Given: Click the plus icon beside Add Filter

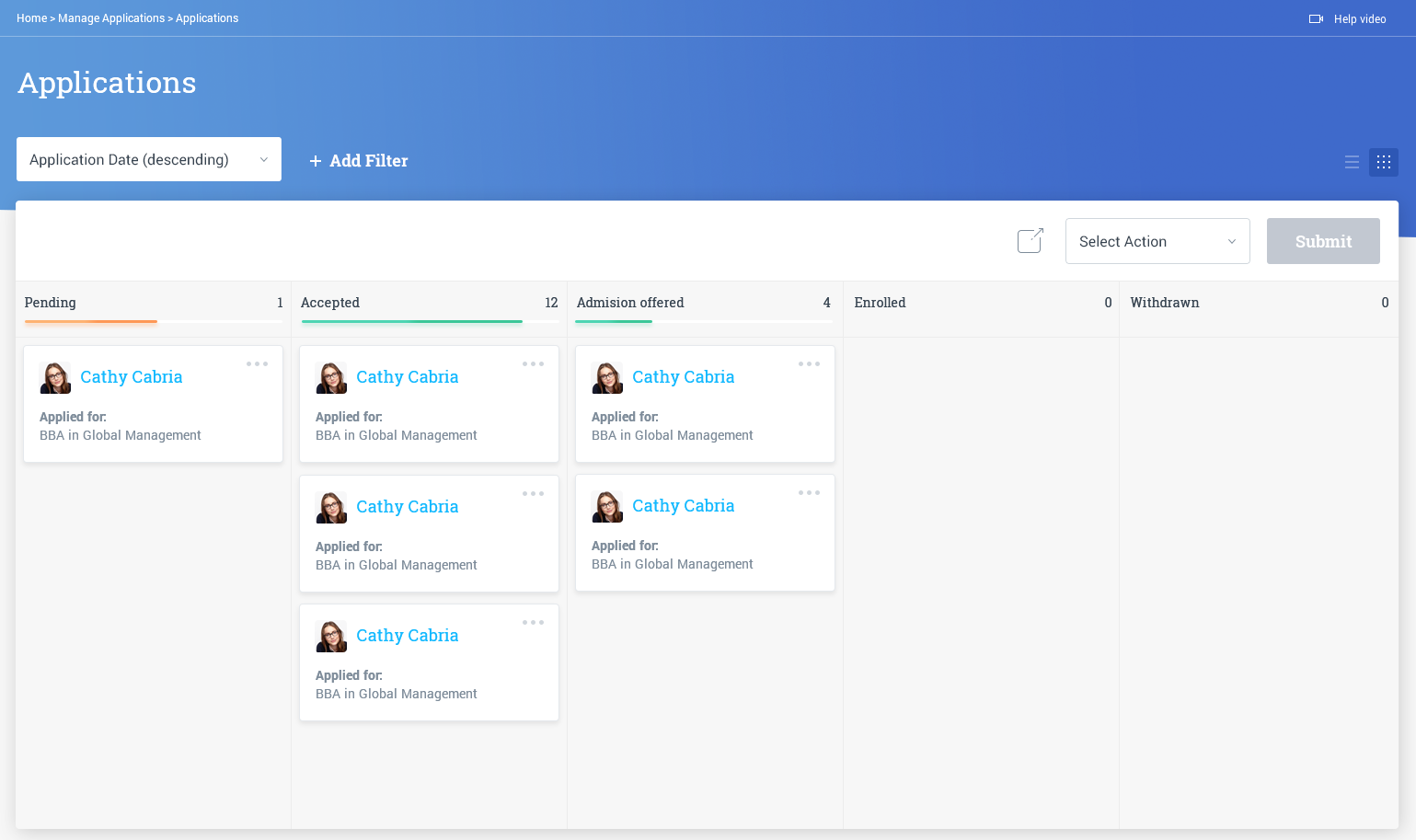Looking at the screenshot, I should 316,161.
